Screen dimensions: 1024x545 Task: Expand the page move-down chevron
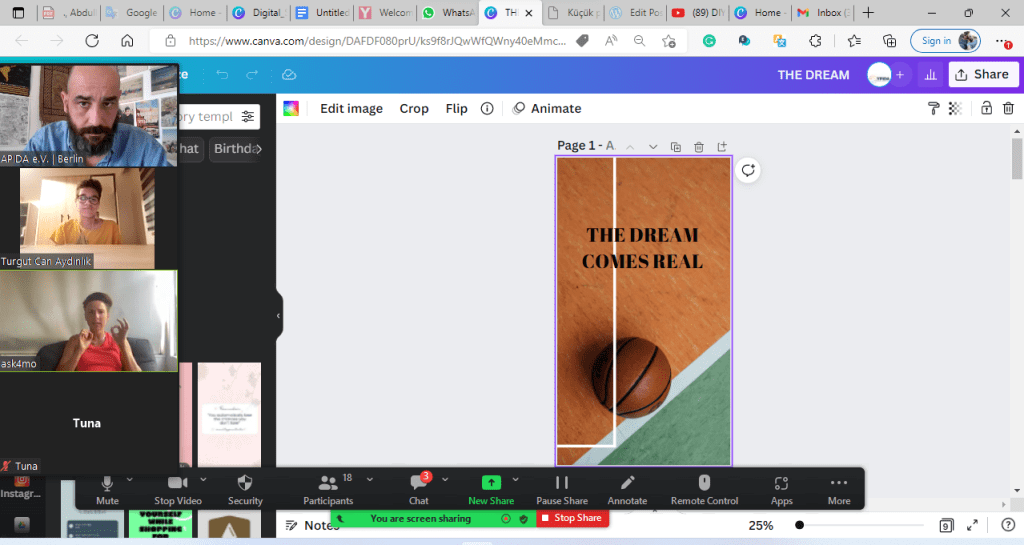coord(653,147)
